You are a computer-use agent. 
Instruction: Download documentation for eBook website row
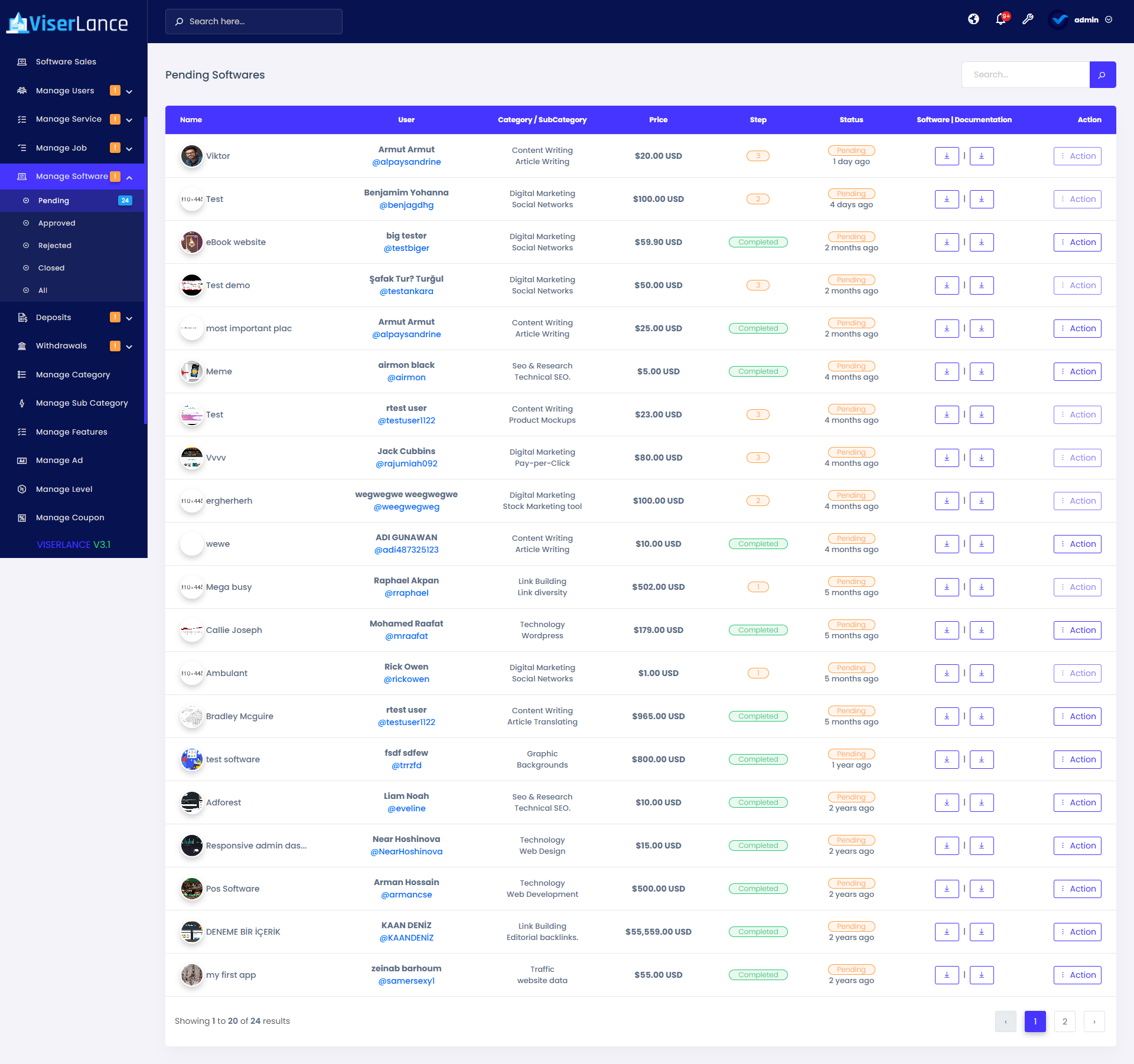tap(982, 243)
